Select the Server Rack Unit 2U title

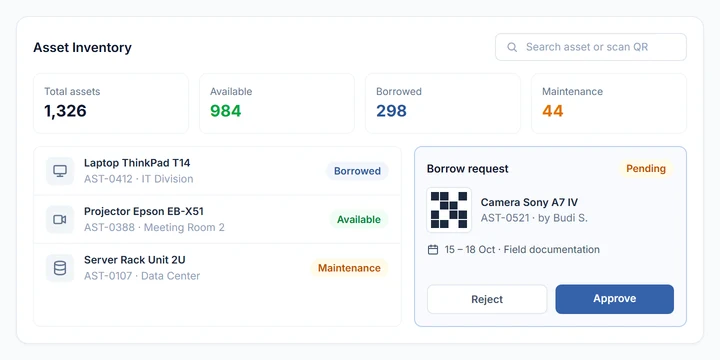[135, 260]
